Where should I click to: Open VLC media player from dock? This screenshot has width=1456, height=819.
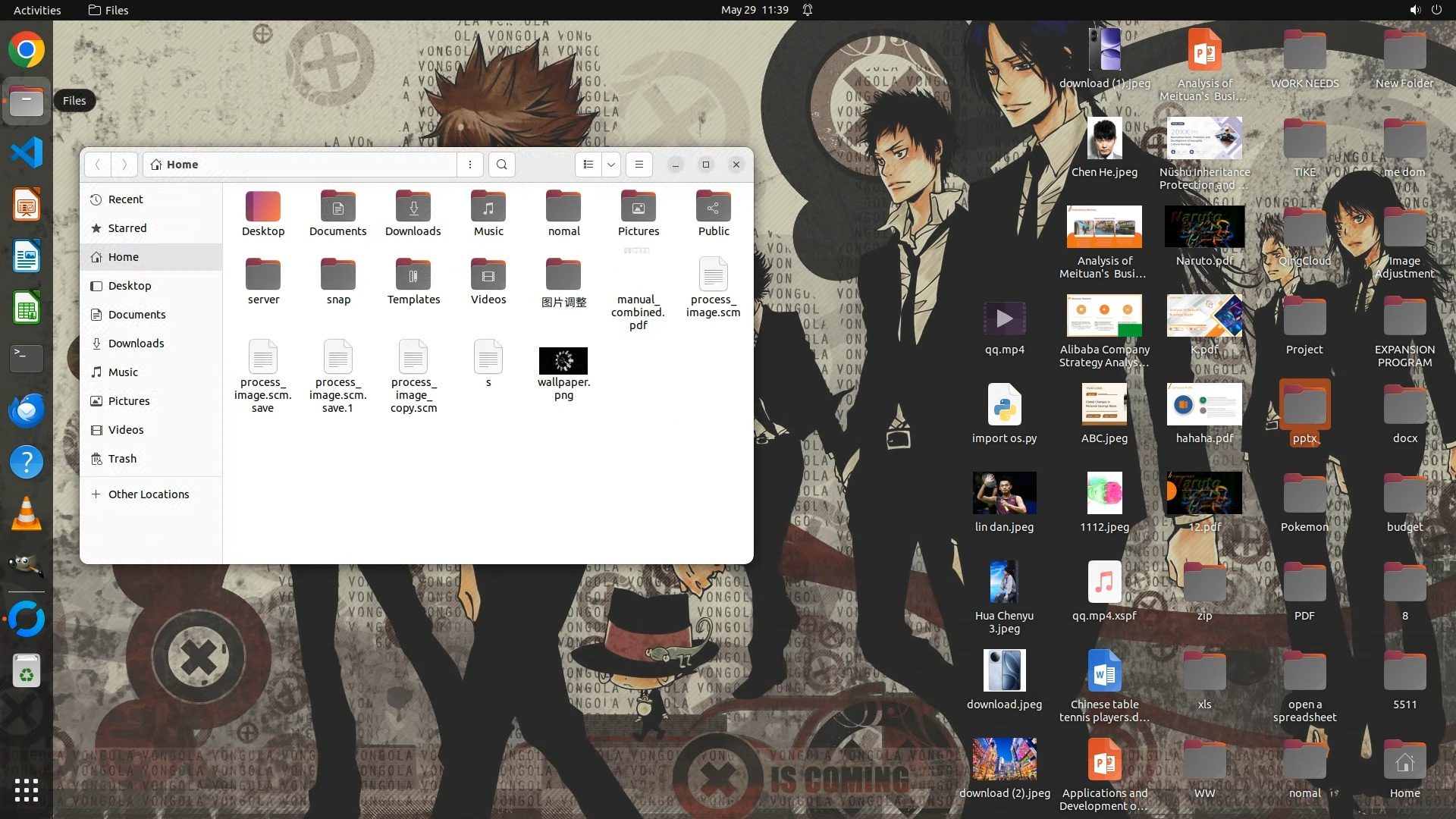[27, 514]
